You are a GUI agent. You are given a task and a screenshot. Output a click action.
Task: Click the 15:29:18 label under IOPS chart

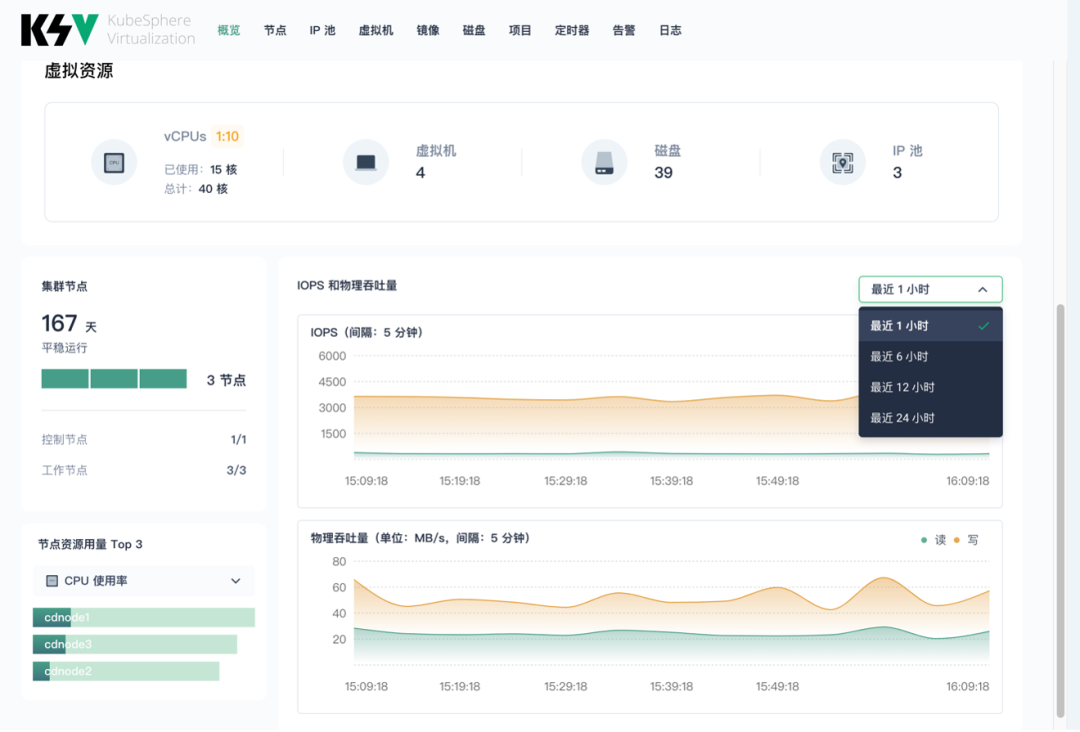point(565,481)
